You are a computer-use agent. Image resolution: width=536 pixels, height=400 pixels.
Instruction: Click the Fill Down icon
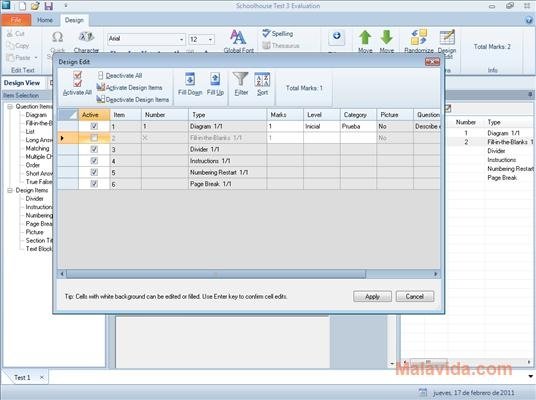[190, 79]
